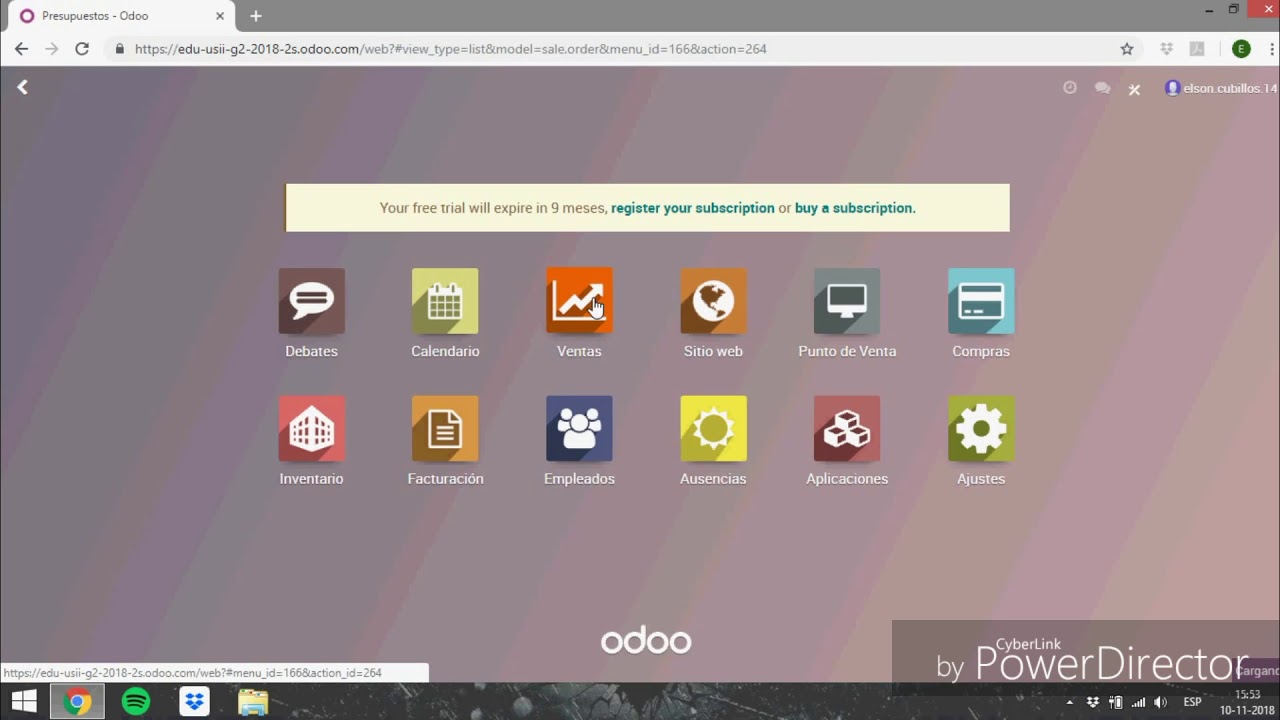Open the Windows Start menu

click(24, 702)
